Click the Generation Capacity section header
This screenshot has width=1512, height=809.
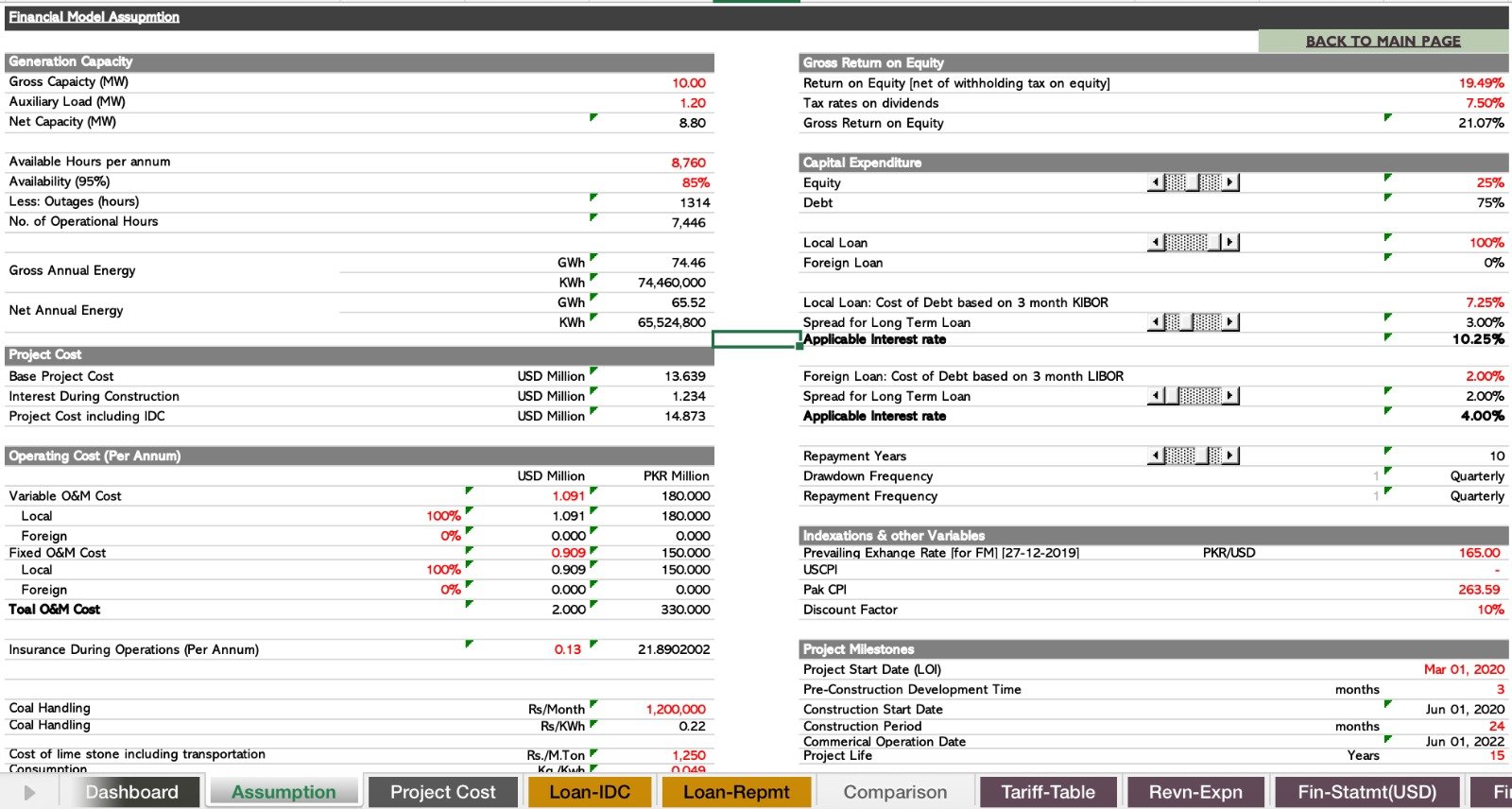359,61
